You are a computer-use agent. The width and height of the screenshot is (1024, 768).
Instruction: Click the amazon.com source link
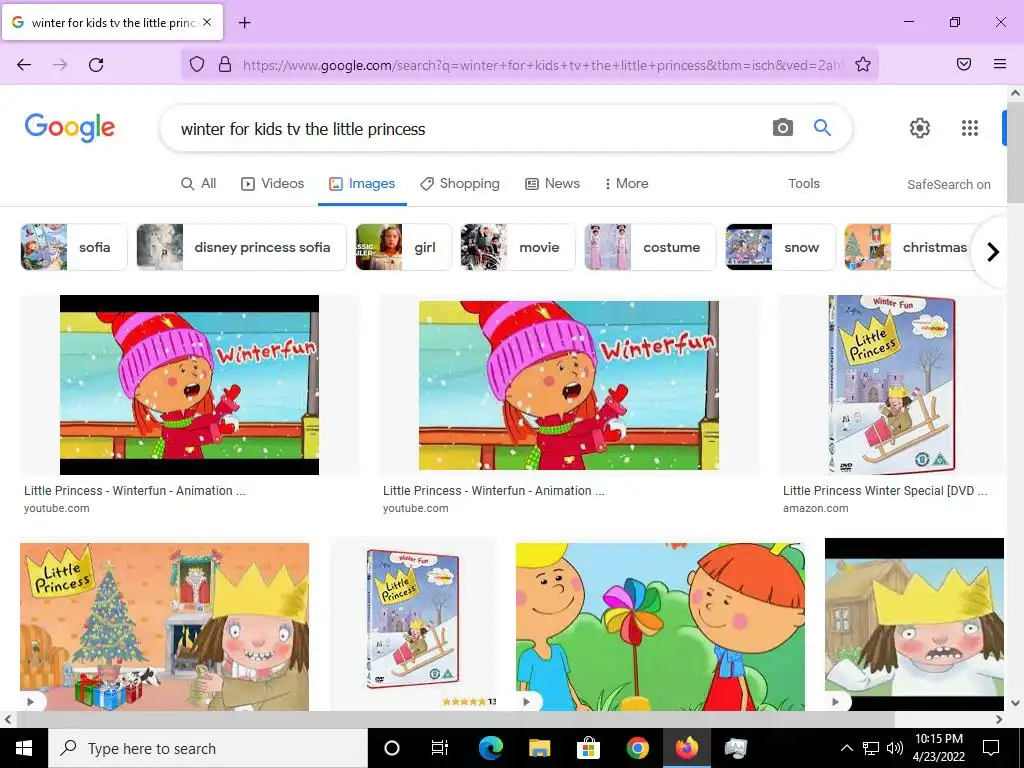click(815, 508)
